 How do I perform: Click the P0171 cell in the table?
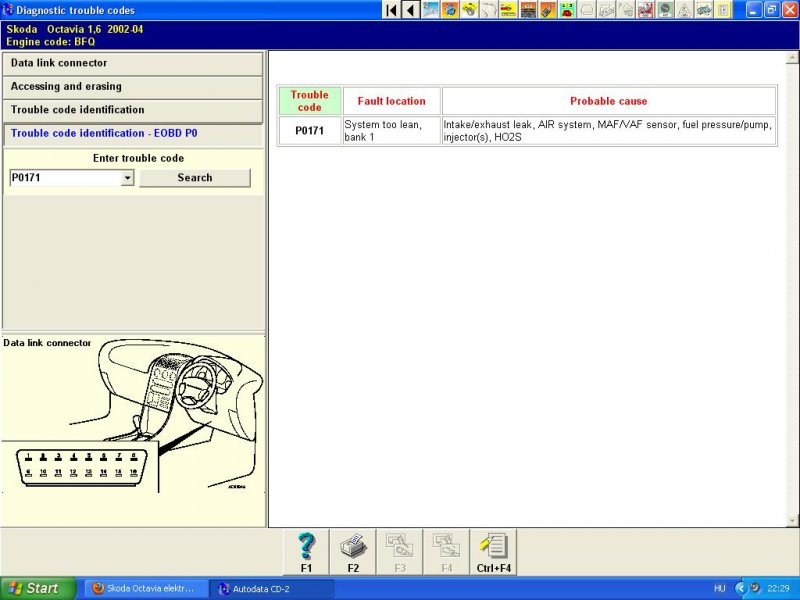(x=309, y=131)
